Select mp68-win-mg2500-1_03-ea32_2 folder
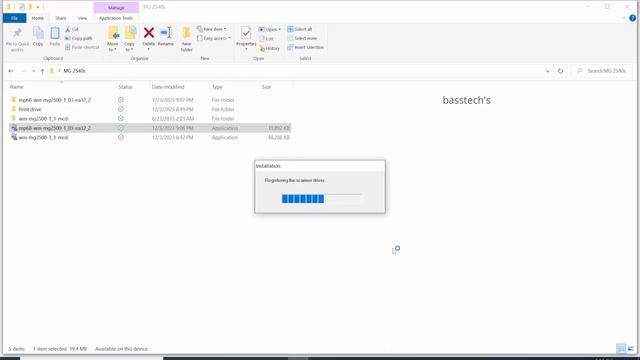The image size is (640, 360). (150, 100)
